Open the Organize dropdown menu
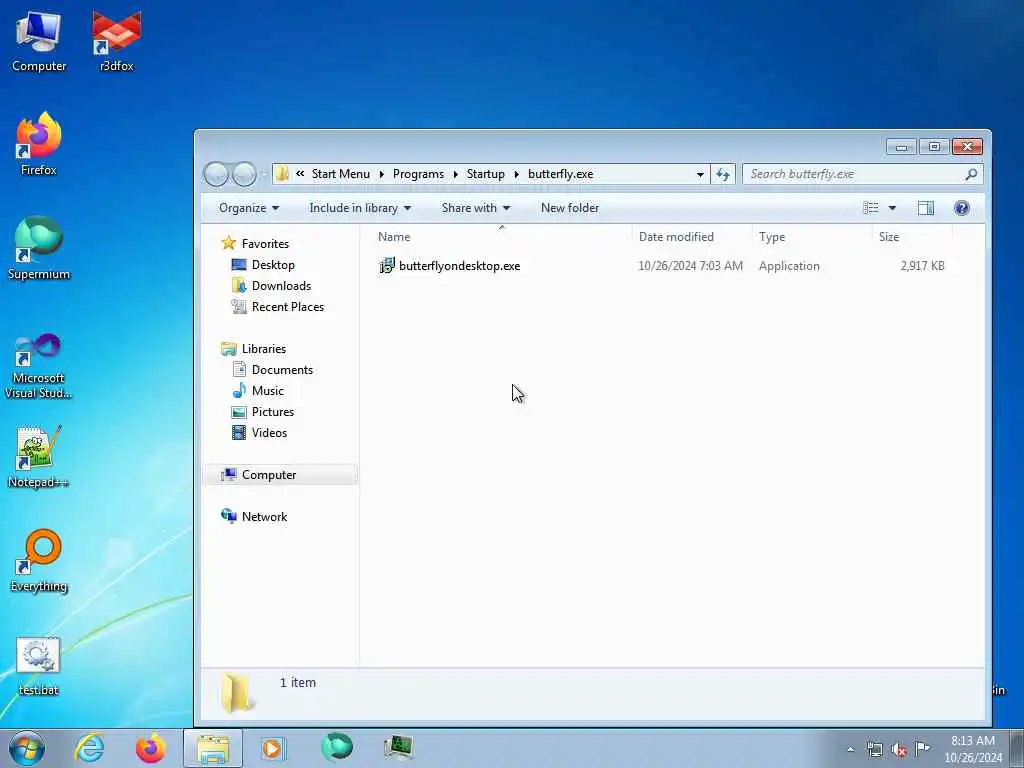The height and width of the screenshot is (768, 1024). (249, 208)
